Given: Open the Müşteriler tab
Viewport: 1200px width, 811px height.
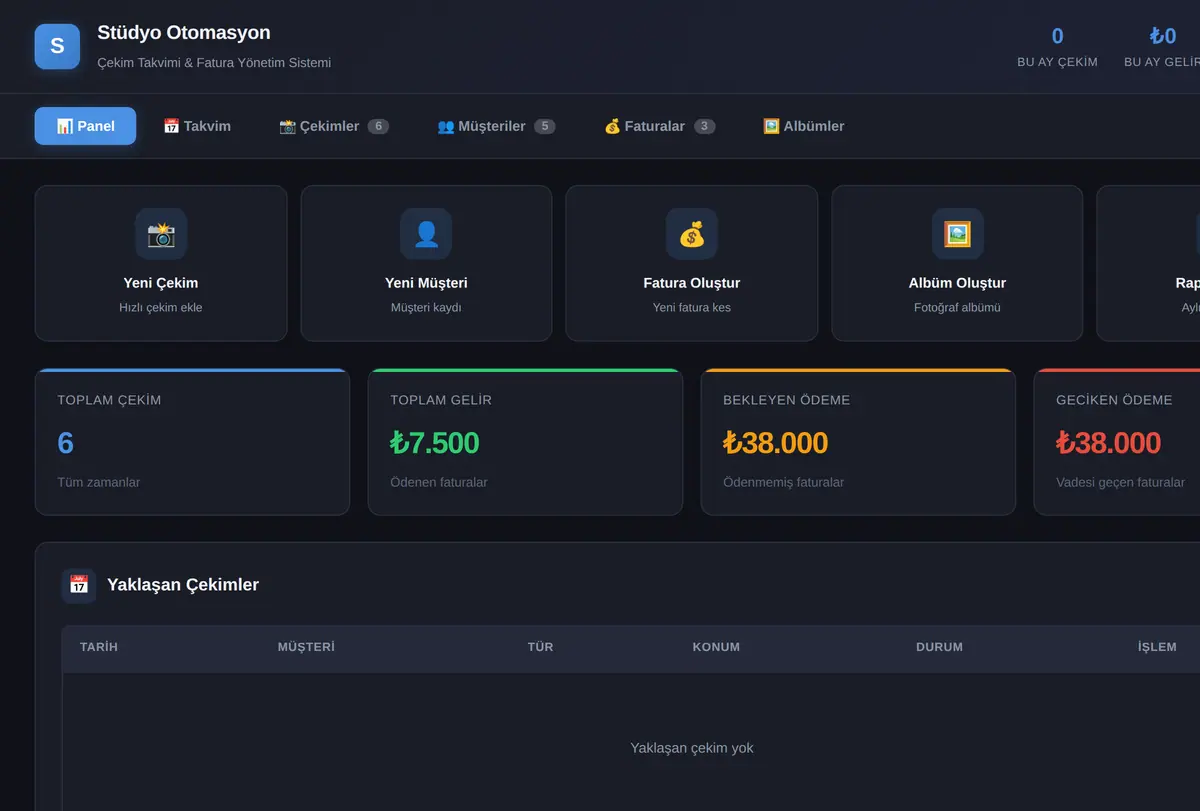Looking at the screenshot, I should 496,126.
